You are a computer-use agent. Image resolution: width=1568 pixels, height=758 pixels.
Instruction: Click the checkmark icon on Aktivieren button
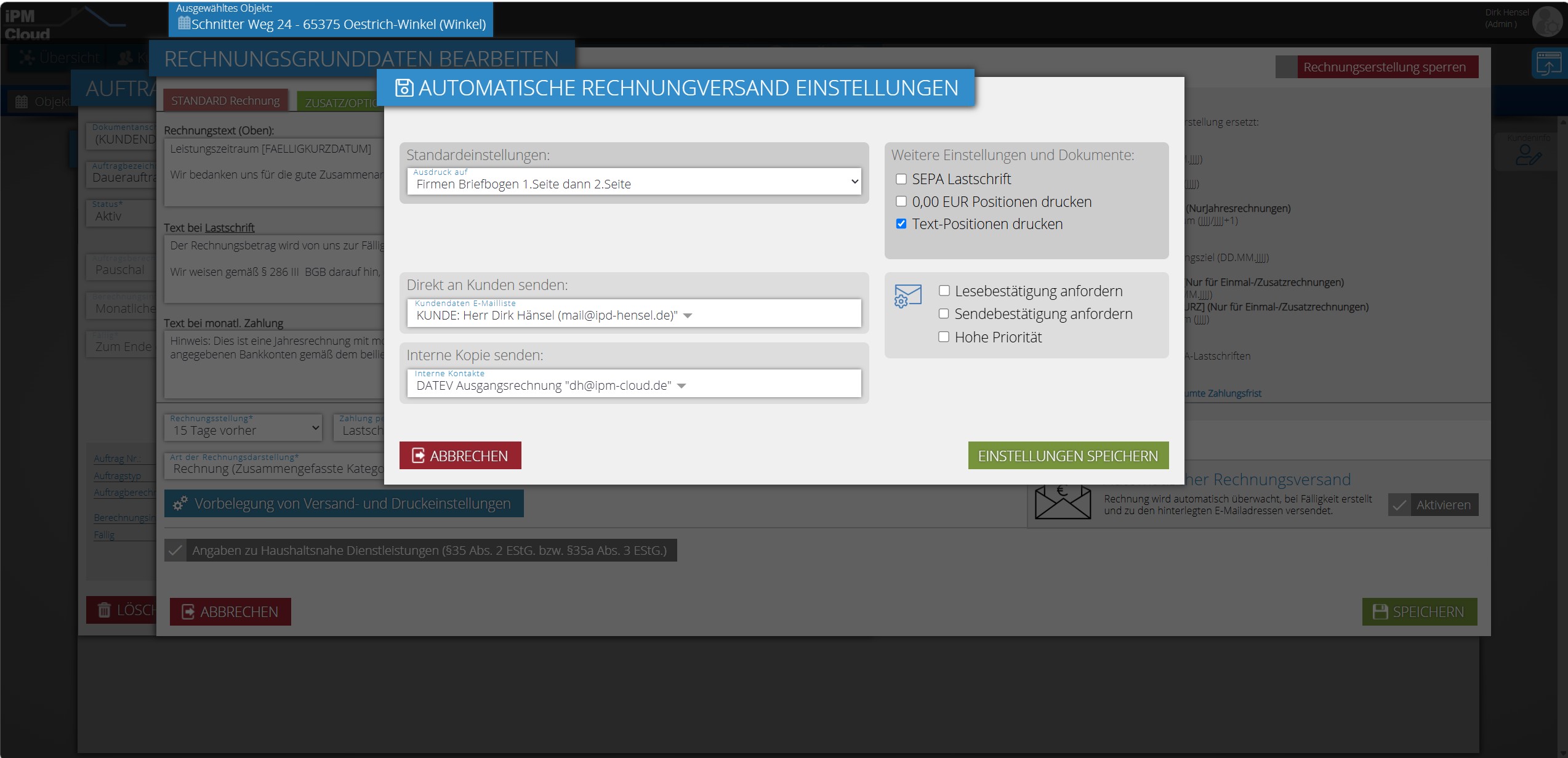click(1399, 505)
